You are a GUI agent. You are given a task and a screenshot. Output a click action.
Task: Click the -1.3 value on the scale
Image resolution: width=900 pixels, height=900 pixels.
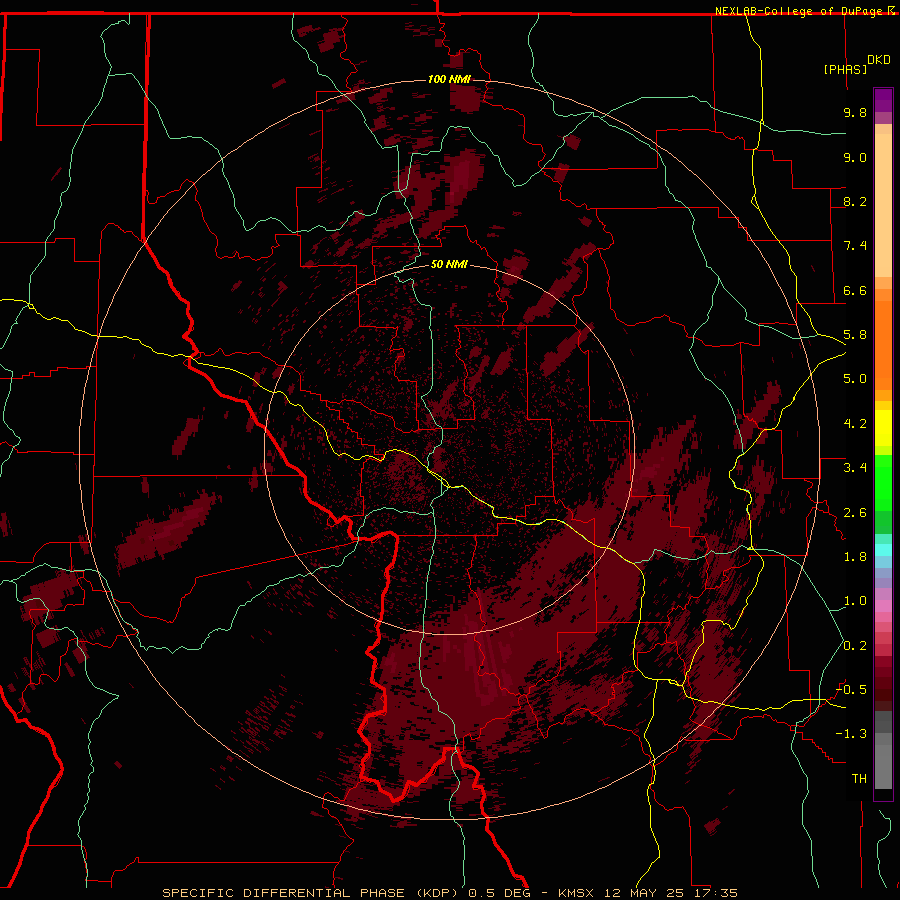[851, 735]
